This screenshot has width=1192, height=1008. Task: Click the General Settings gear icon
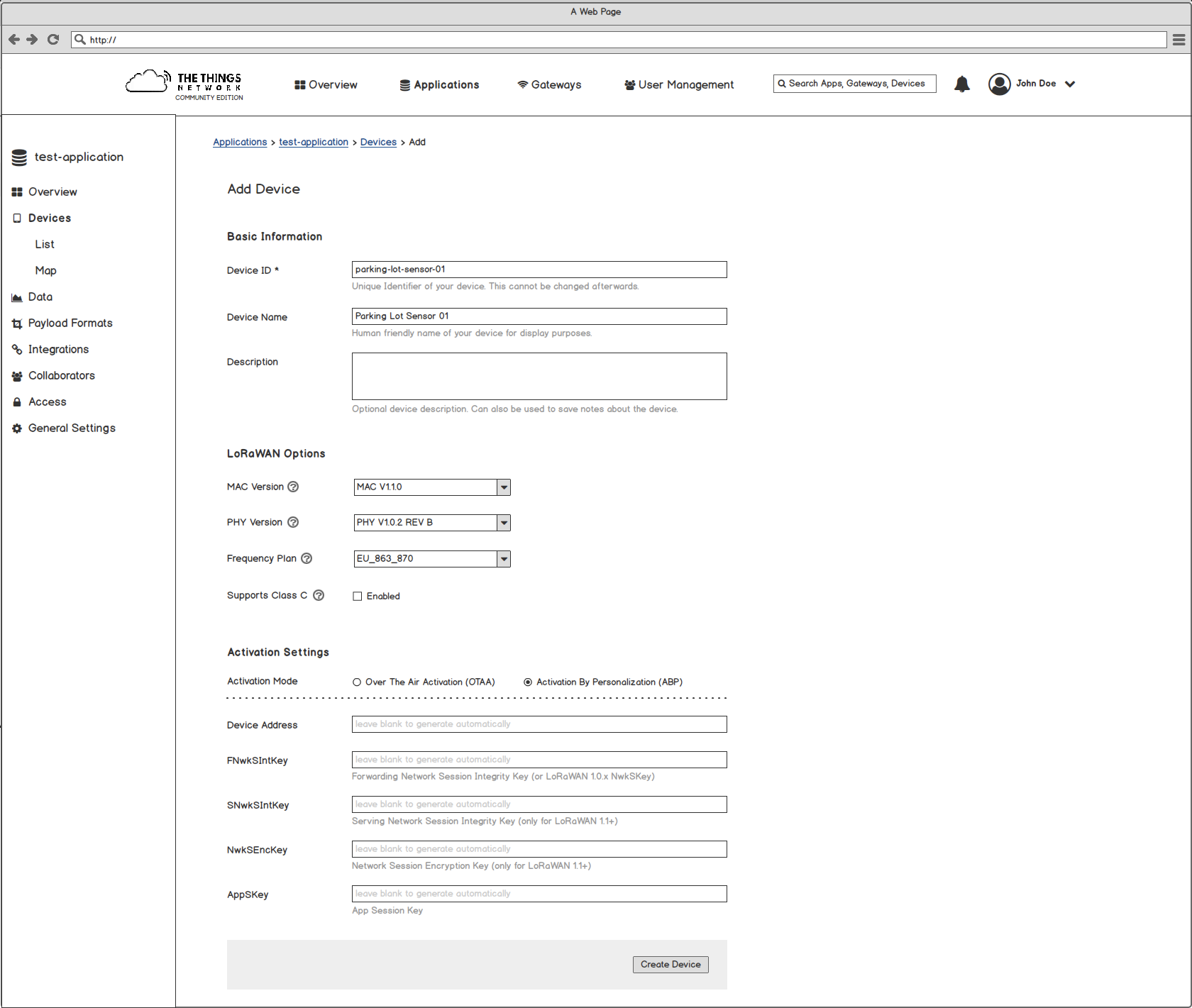coord(17,428)
